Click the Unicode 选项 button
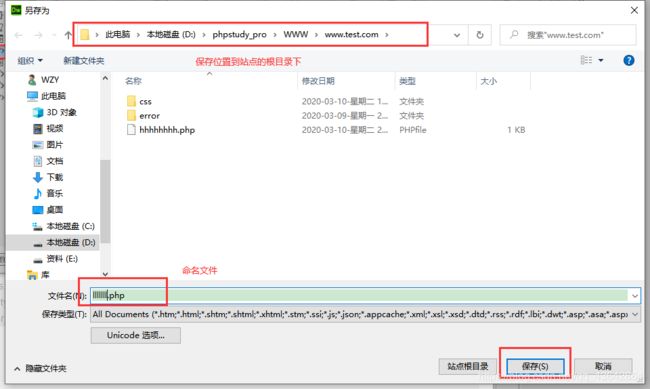 pos(136,335)
